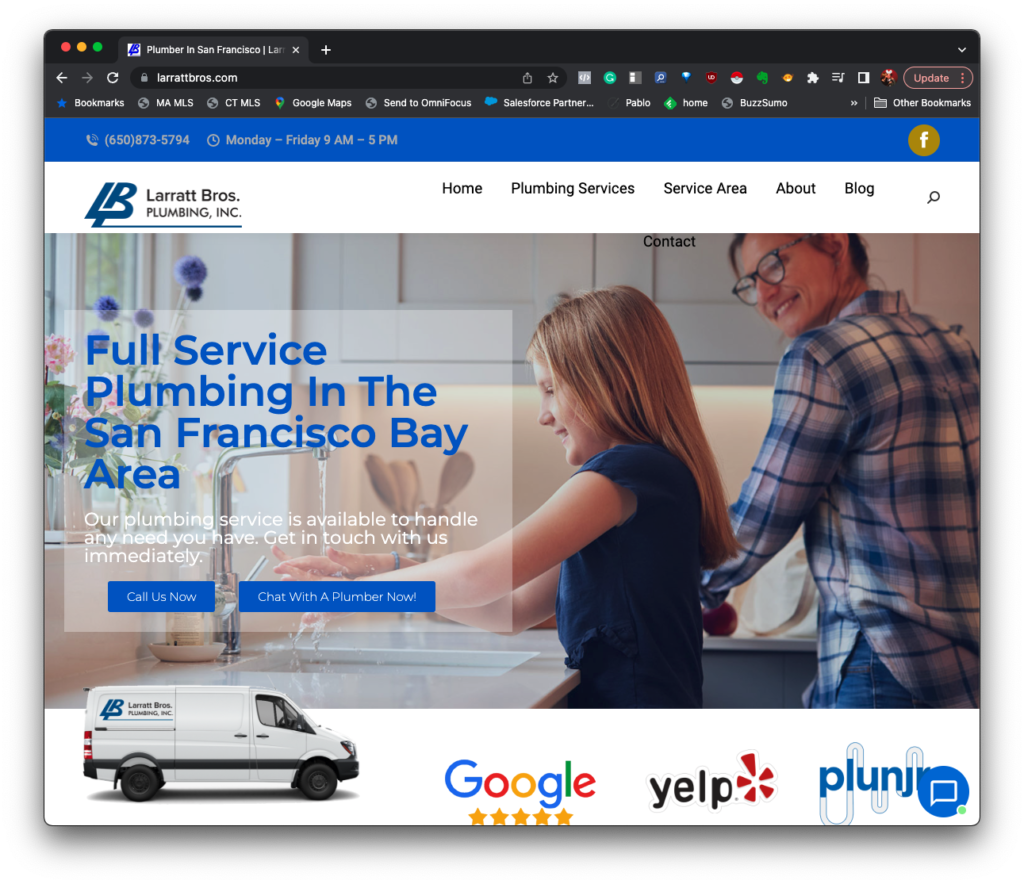Click Chat With A Plumber Now!
The width and height of the screenshot is (1024, 884).
click(x=337, y=597)
